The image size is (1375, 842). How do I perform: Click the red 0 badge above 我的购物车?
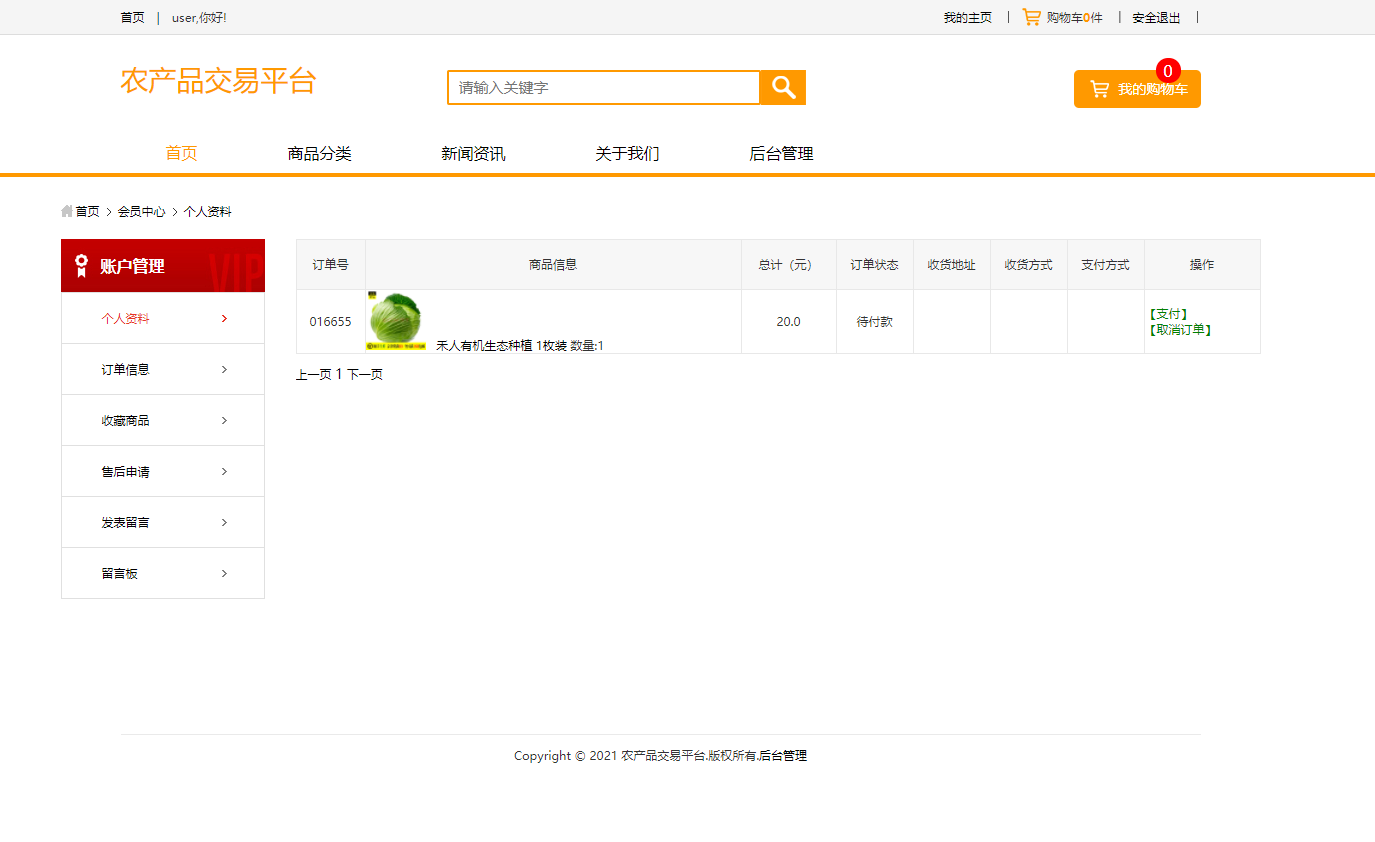click(x=1167, y=70)
